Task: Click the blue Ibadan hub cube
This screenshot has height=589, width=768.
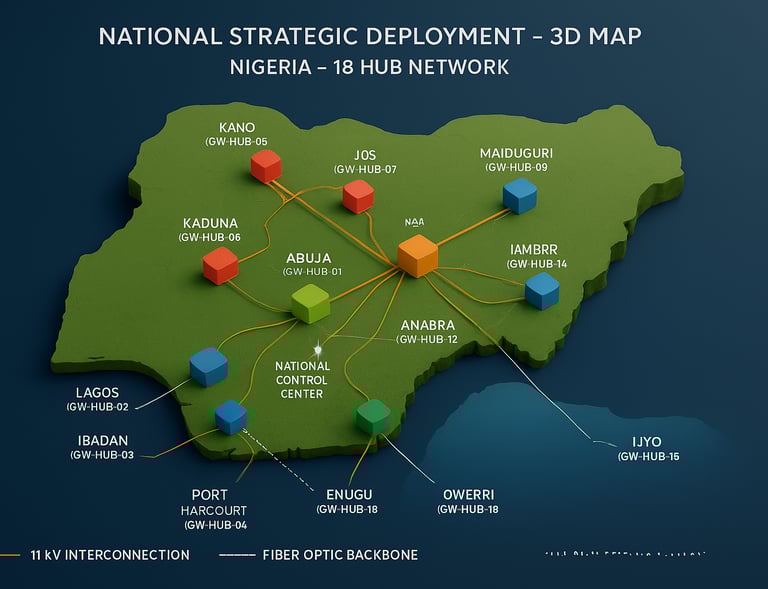Action: [231, 417]
